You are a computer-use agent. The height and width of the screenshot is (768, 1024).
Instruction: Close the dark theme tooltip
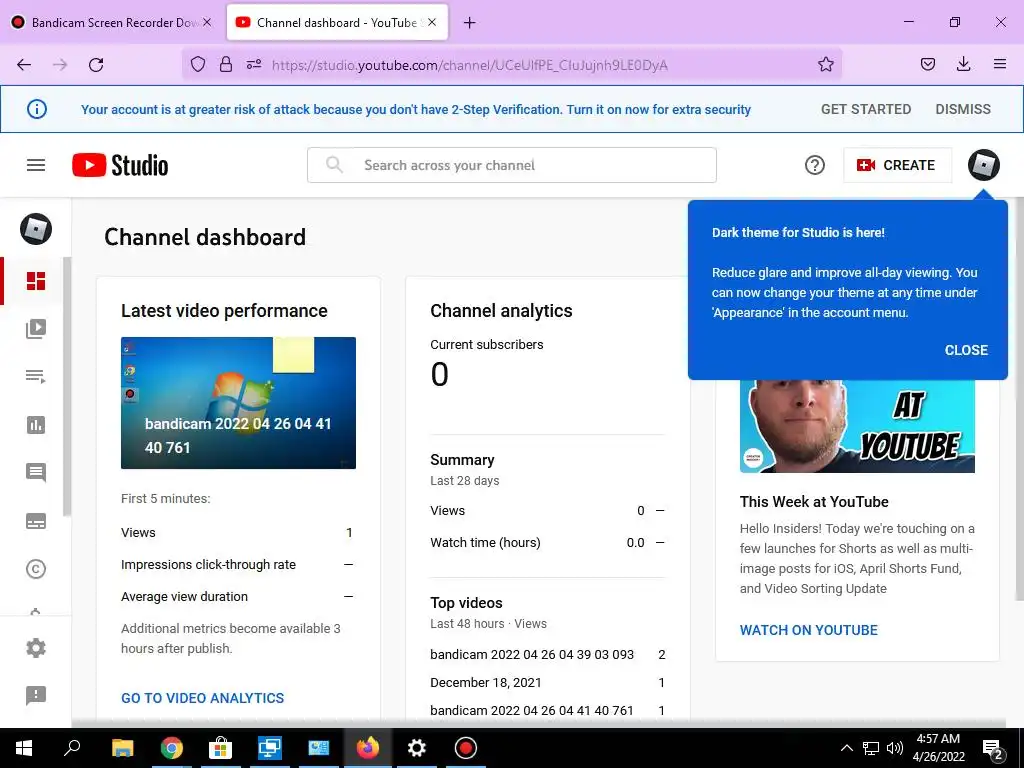(966, 350)
